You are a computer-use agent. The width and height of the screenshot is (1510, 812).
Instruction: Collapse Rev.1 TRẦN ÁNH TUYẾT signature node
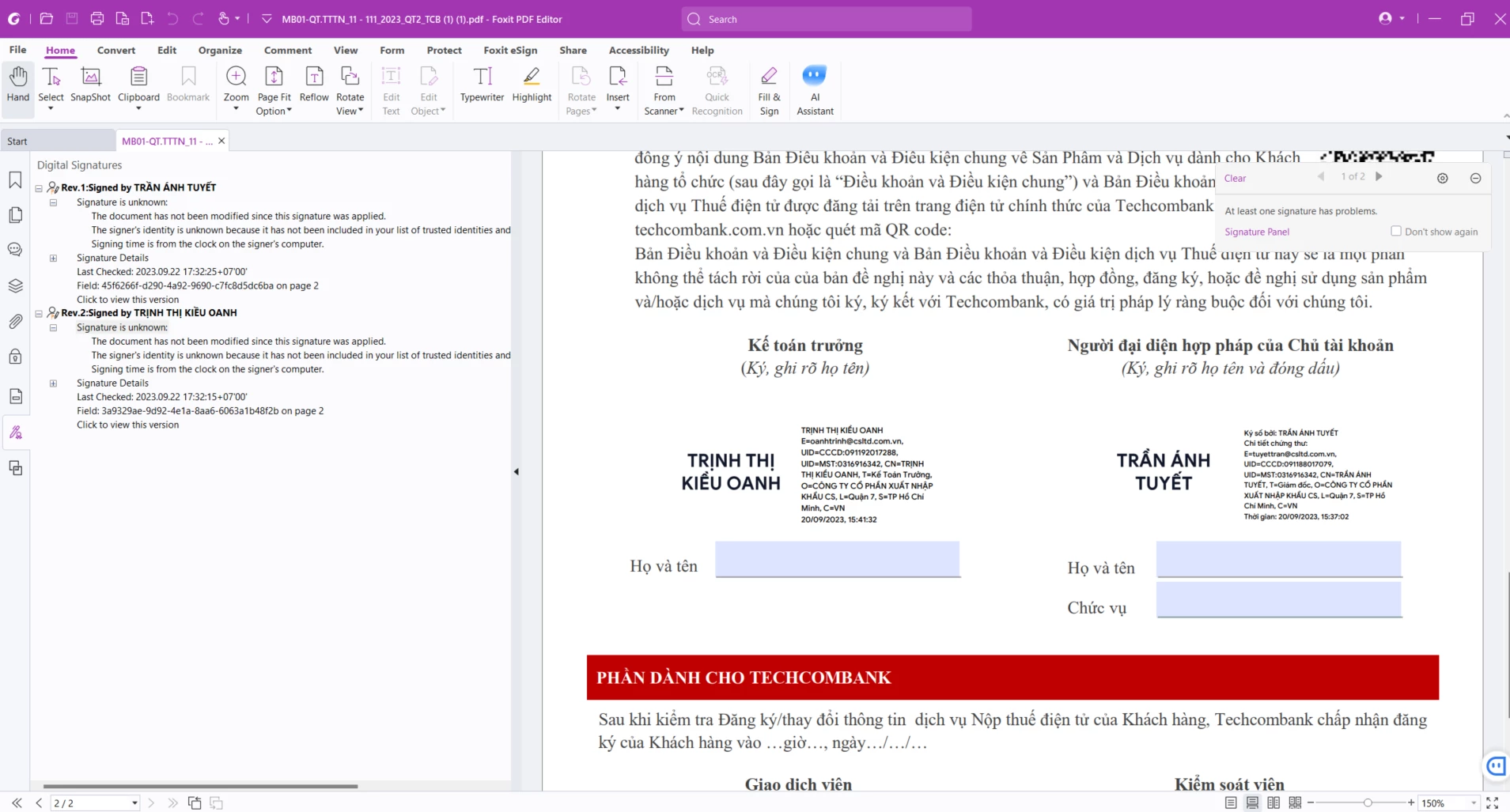pos(39,188)
